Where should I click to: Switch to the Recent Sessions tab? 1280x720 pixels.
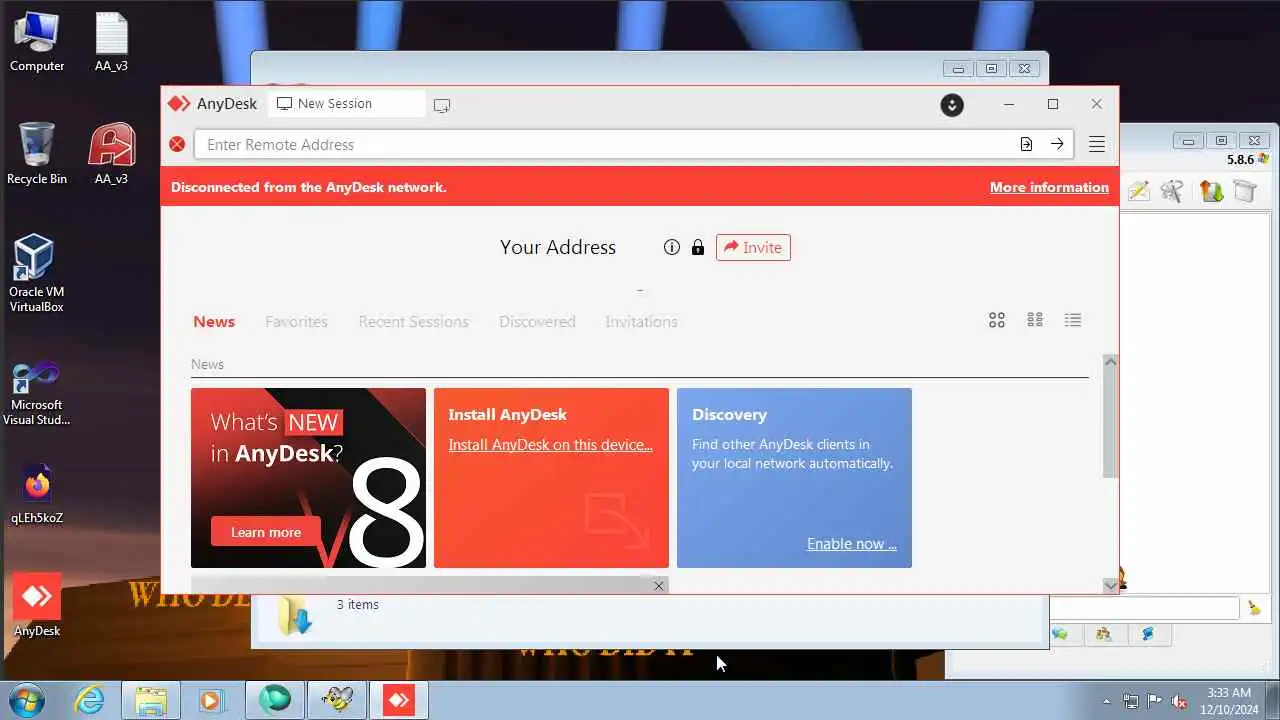(x=413, y=321)
